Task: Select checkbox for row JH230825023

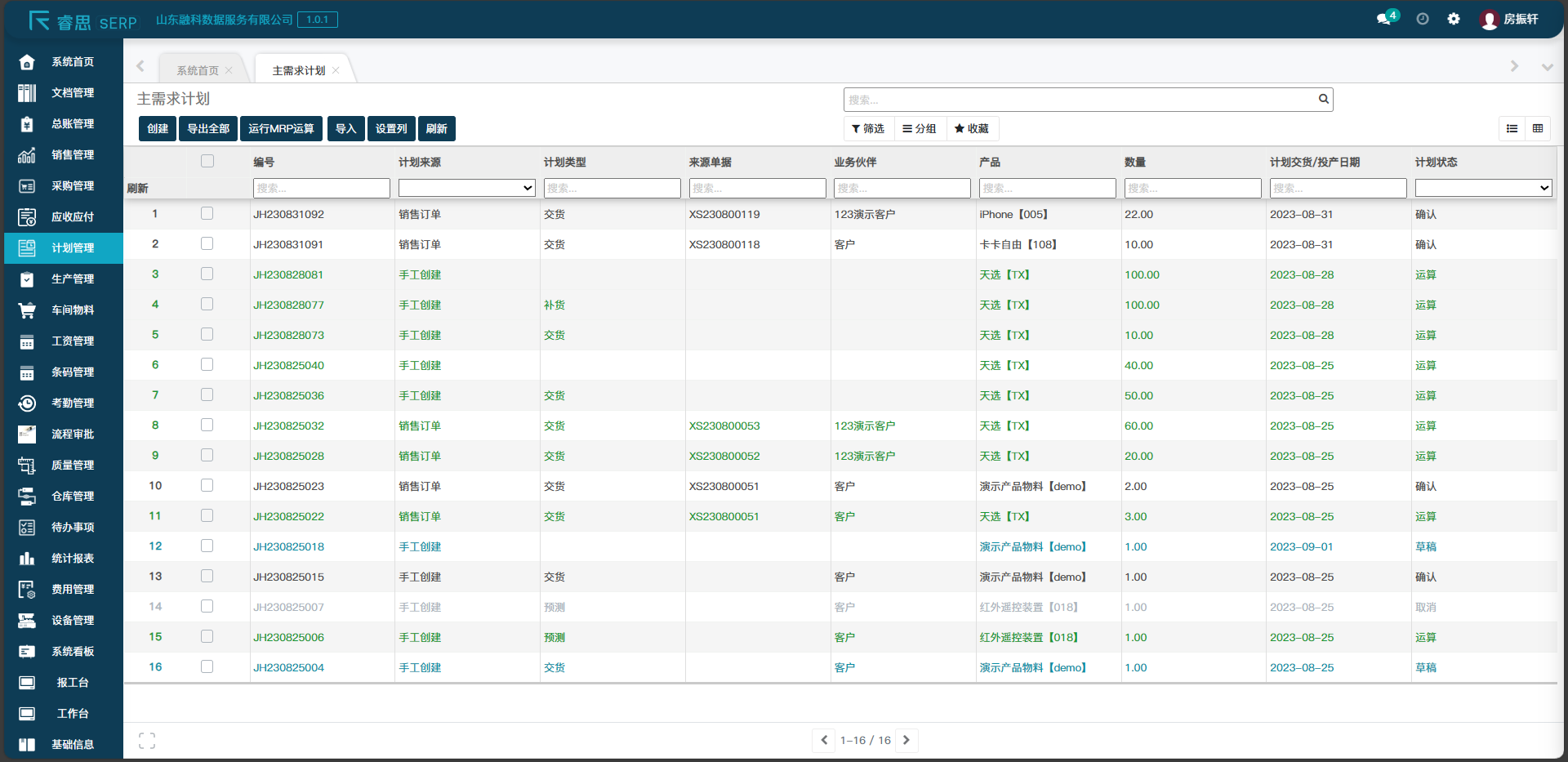Action: (207, 486)
